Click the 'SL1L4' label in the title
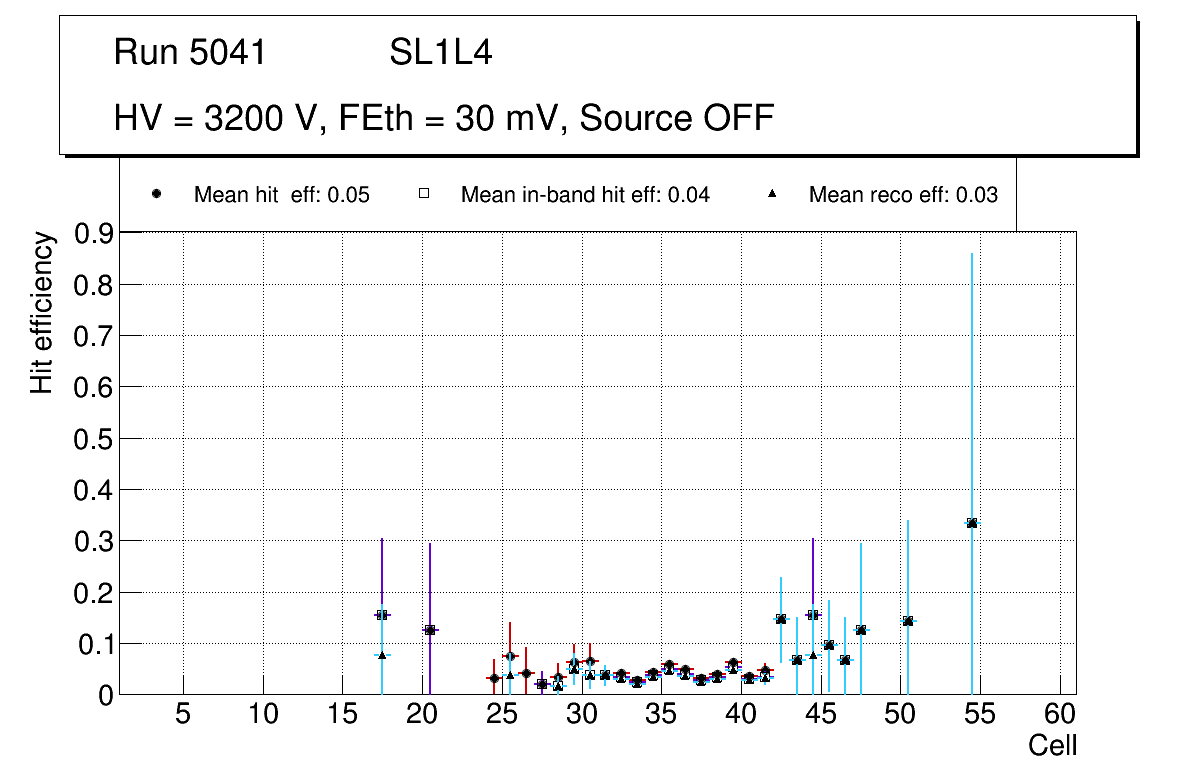The image size is (1196, 772). point(441,53)
